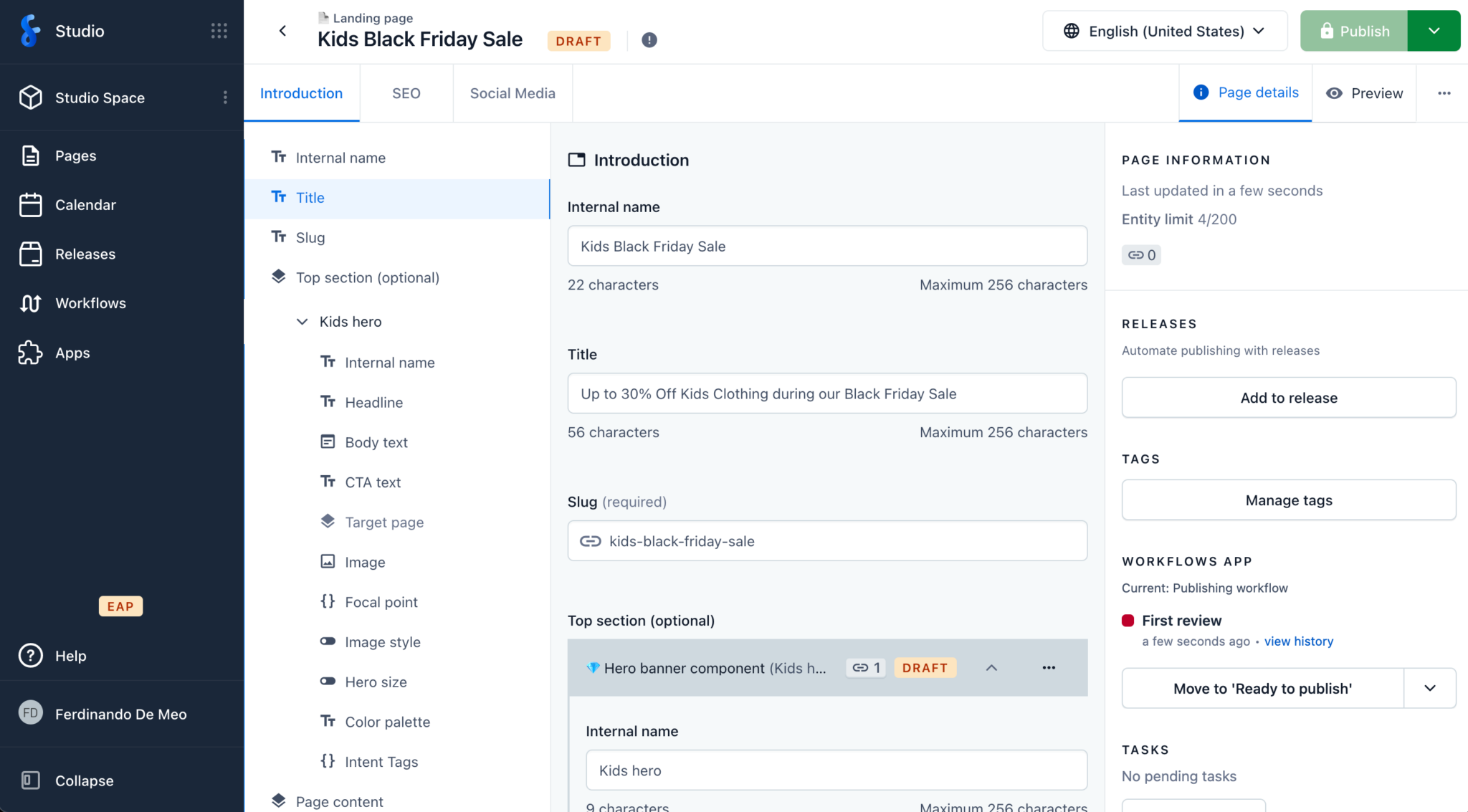Open the Workflows panel
Image resolution: width=1468 pixels, height=812 pixels.
(x=31, y=303)
